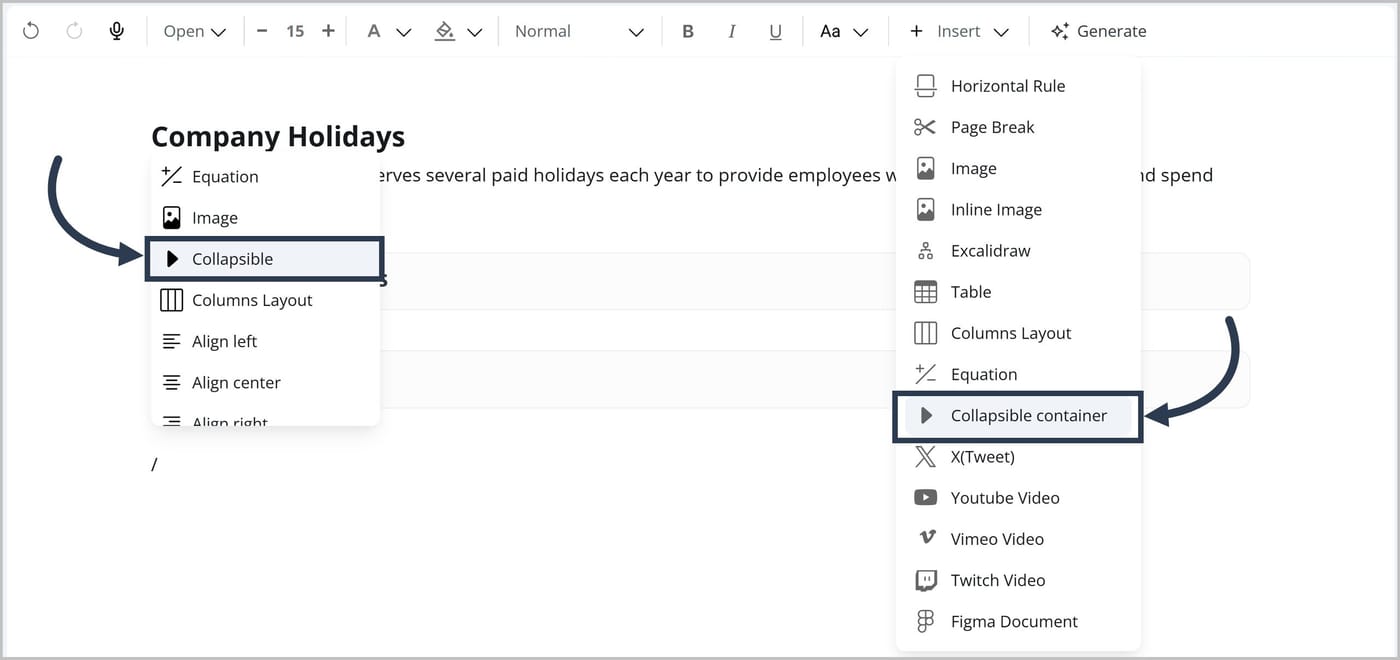Toggle bold formatting
Viewport: 1400px width, 660px height.
coord(688,31)
